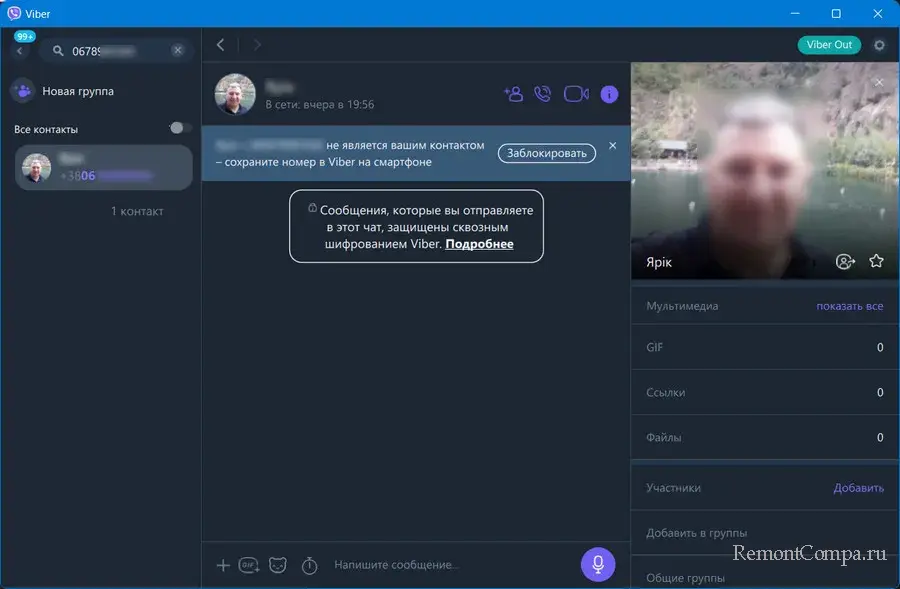Viewport: 900px width, 589px height.
Task: Record a voice message with the microphone button
Action: [x=598, y=564]
